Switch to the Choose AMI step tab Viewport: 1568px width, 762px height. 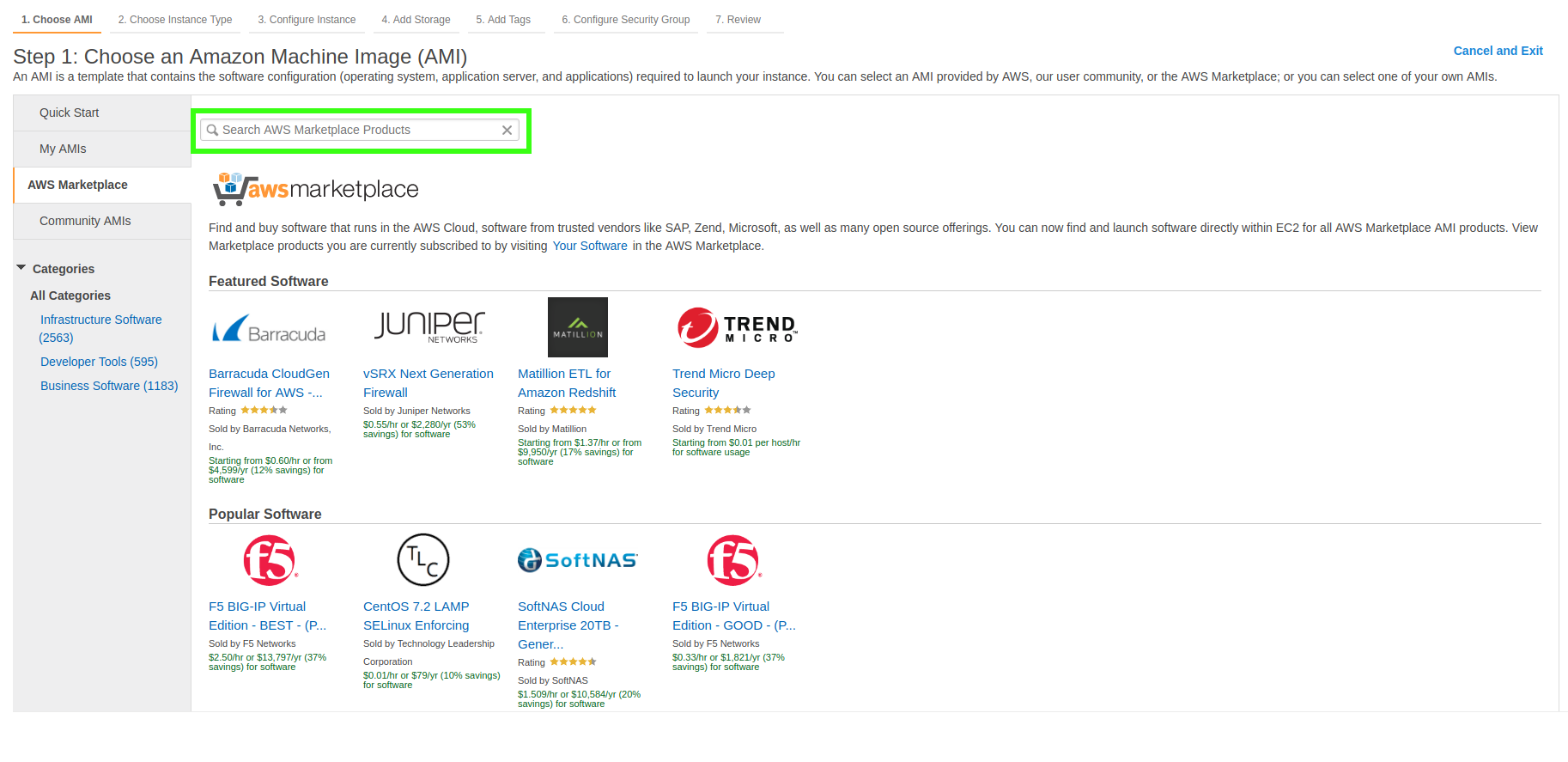coord(57,20)
